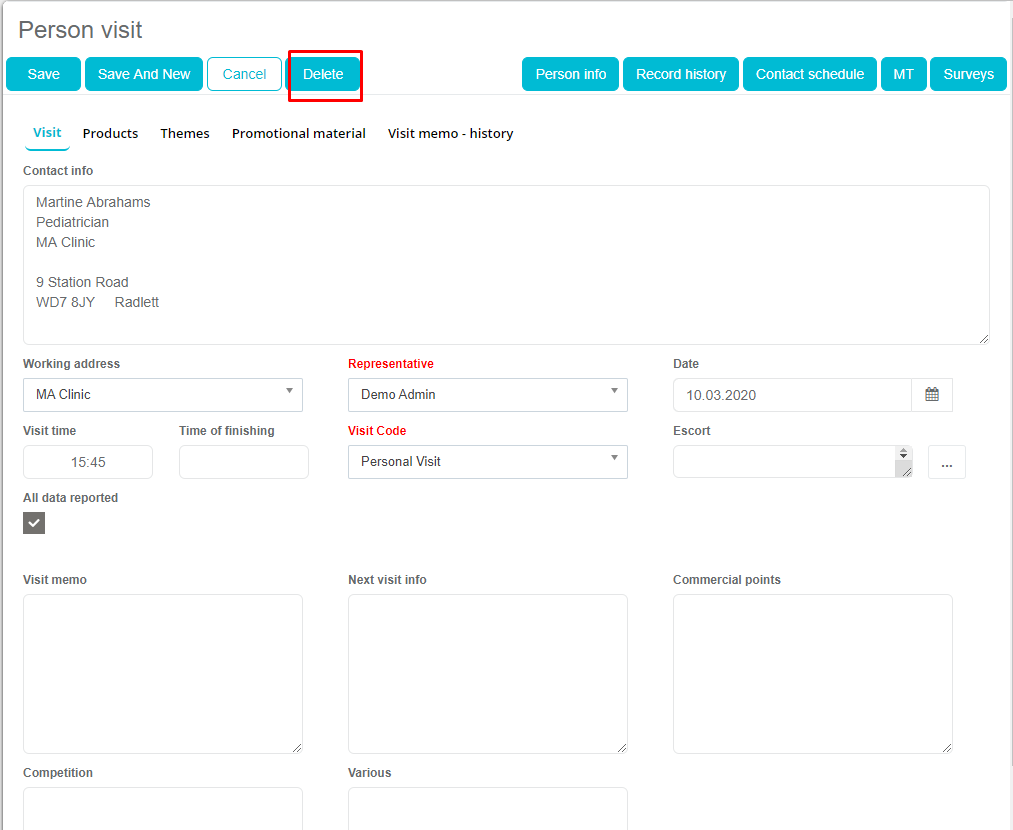Expand the Working address dropdown

tap(162, 395)
